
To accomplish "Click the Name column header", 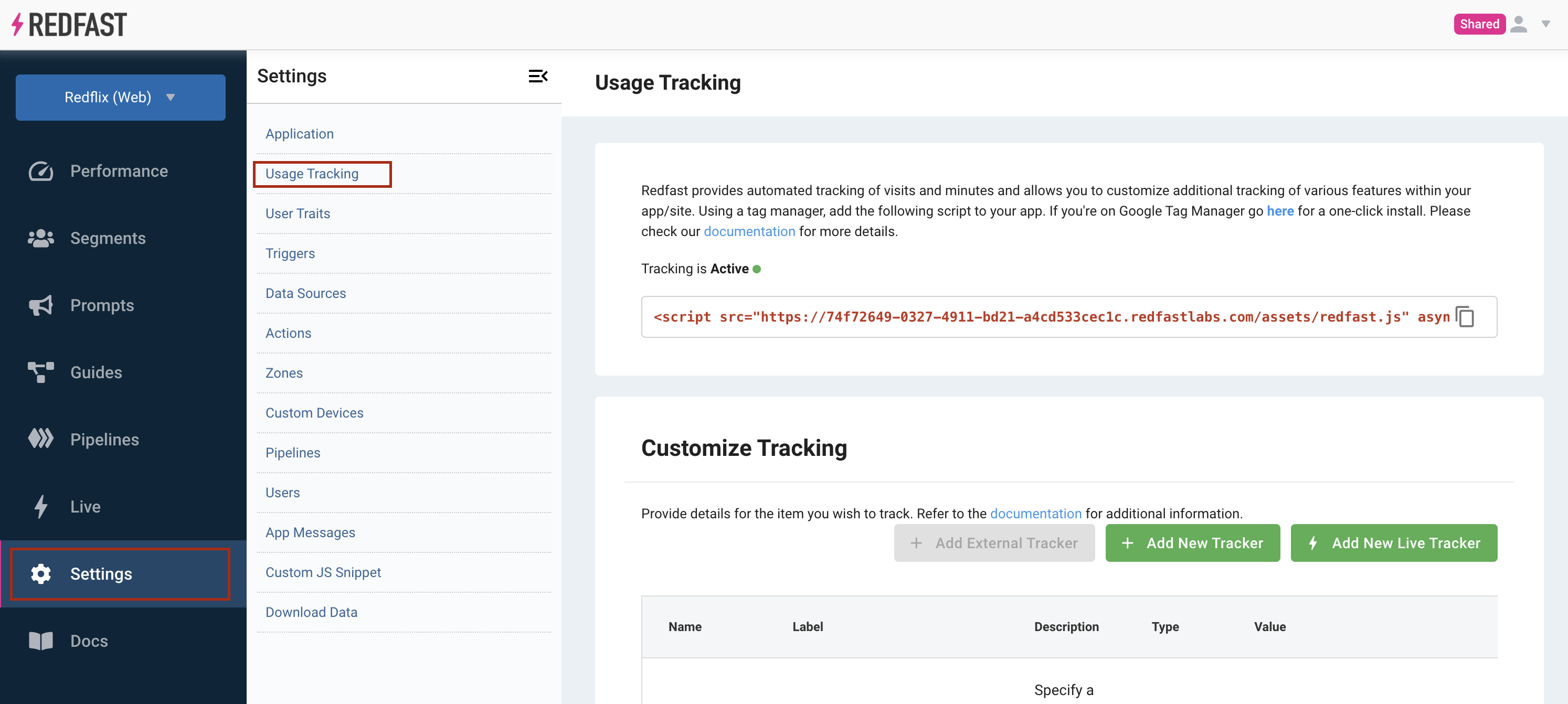I will point(685,627).
